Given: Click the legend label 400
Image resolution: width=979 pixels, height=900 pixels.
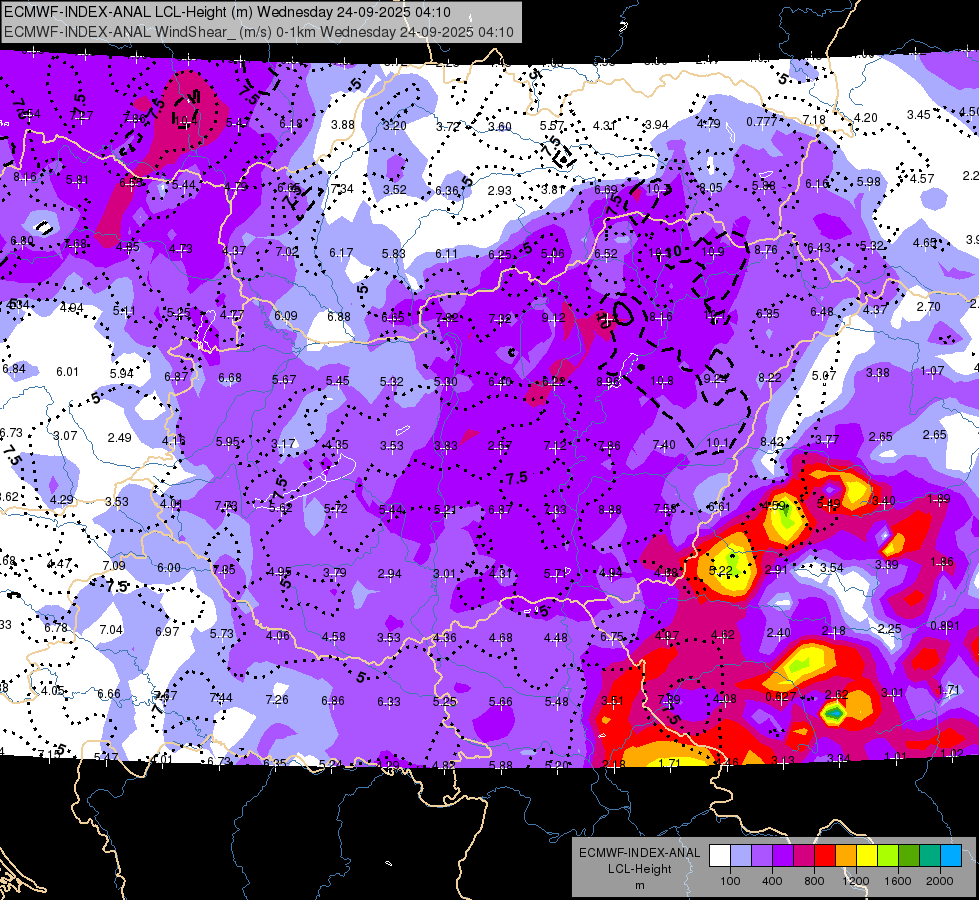Looking at the screenshot, I should [772, 881].
